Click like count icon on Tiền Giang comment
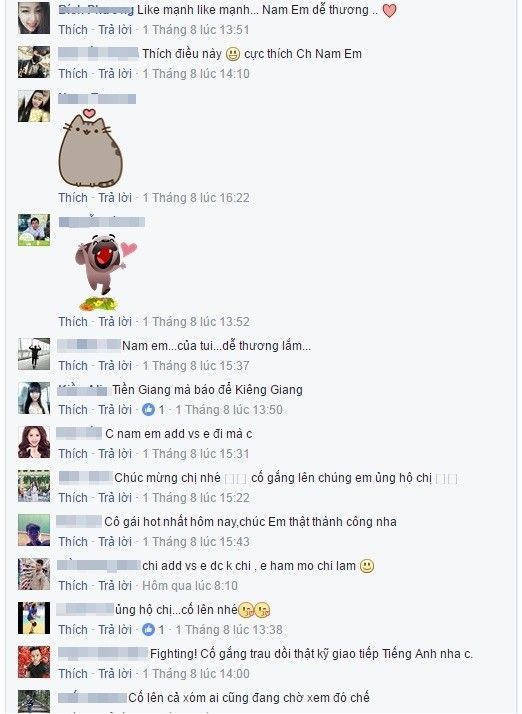The height and width of the screenshot is (714, 522). [x=148, y=410]
